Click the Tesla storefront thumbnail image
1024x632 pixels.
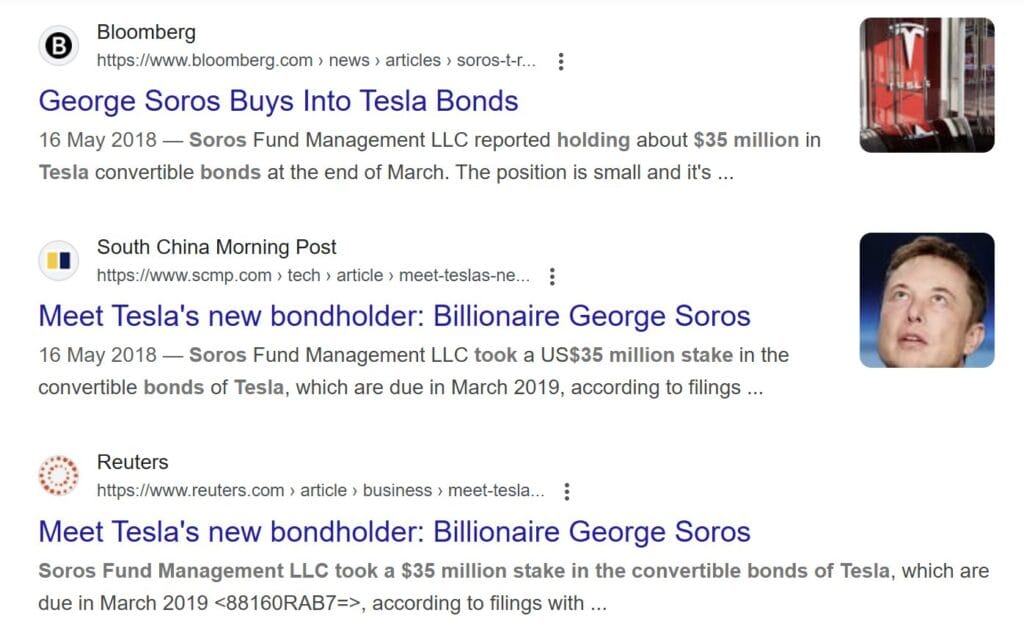point(927,85)
